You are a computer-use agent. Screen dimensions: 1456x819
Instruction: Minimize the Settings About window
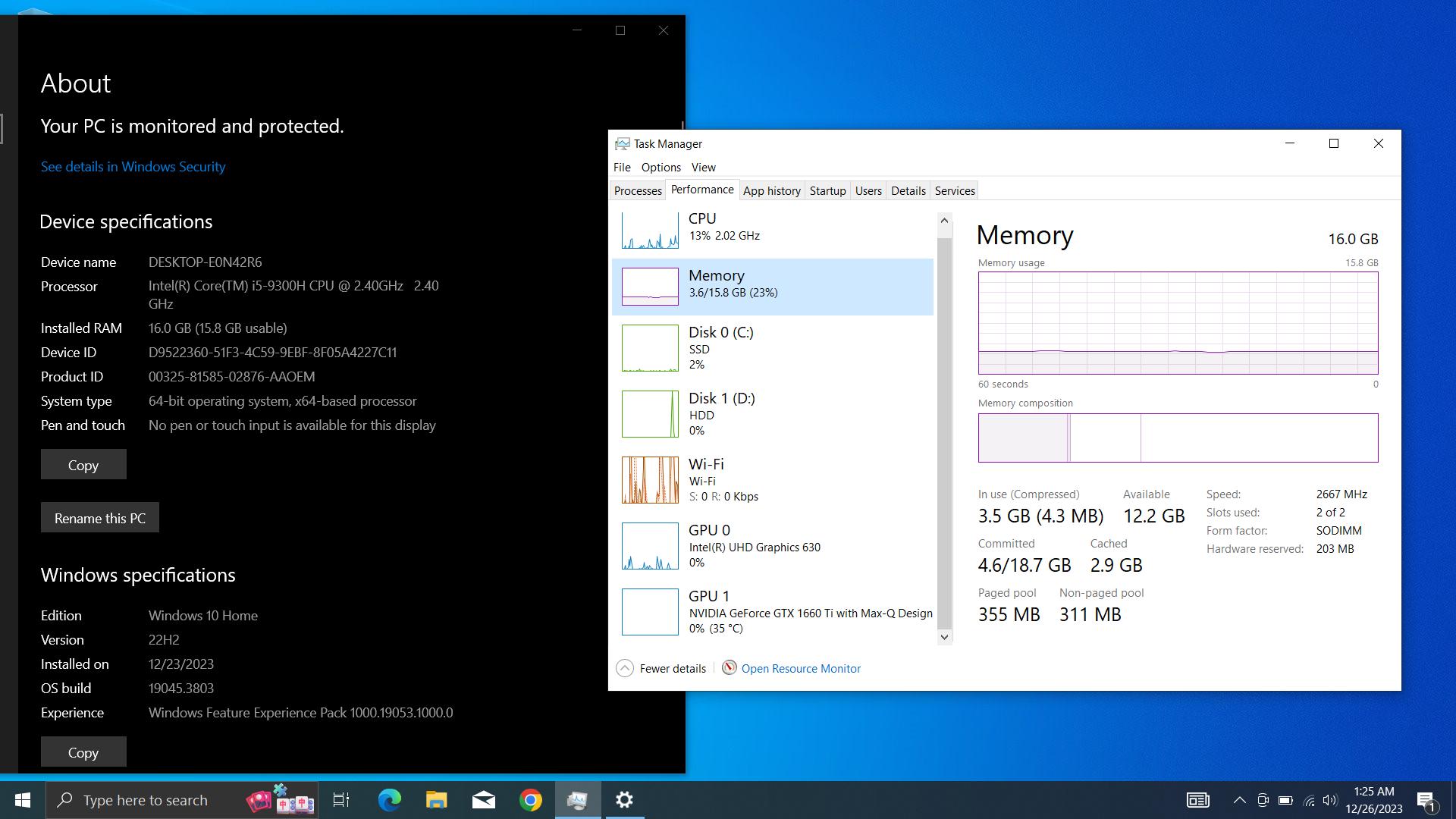tap(577, 30)
